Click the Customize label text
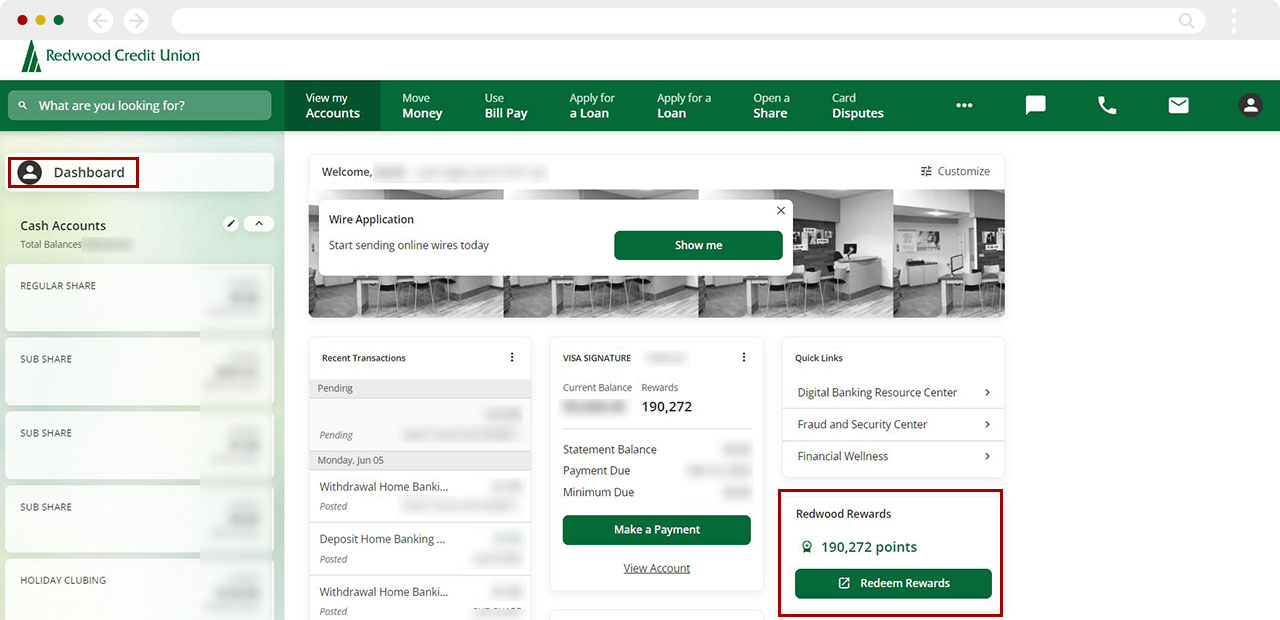Screen dimensions: 1280x620 coord(964,171)
